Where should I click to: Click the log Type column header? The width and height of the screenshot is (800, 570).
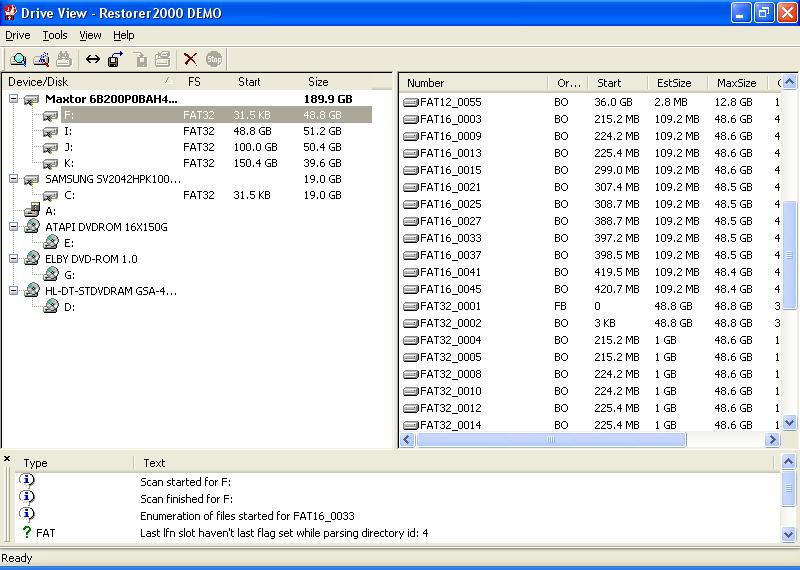tap(76, 463)
